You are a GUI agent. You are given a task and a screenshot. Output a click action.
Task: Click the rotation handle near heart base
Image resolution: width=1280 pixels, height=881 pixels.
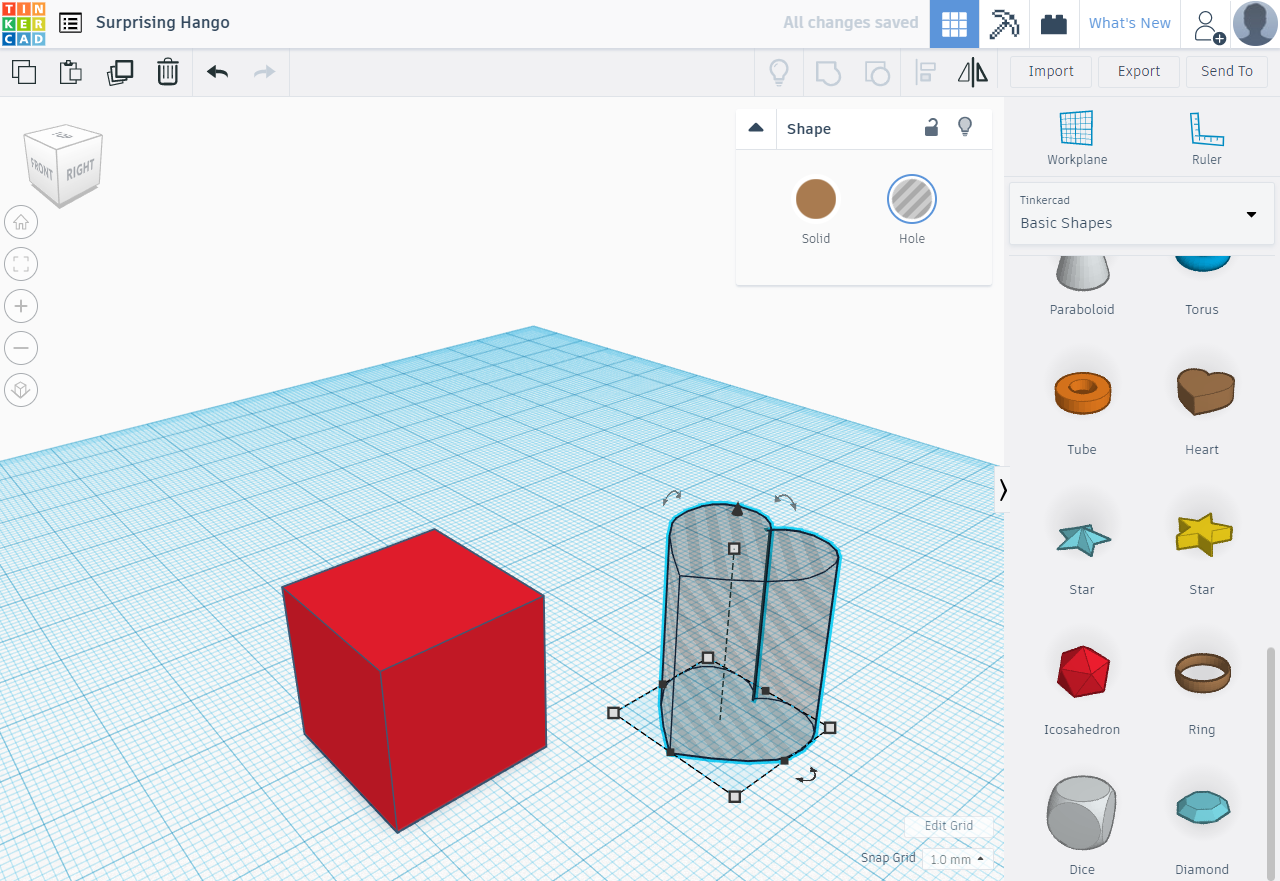tap(809, 774)
